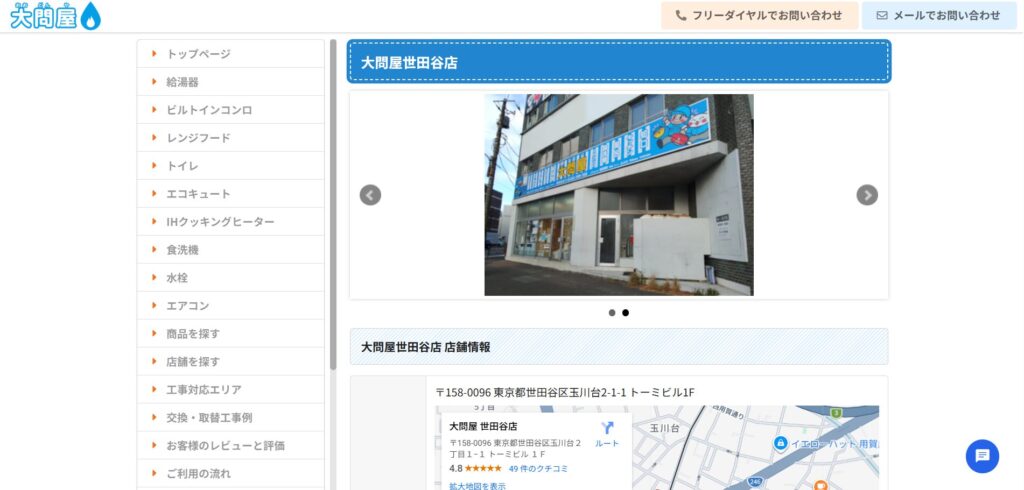This screenshot has width=1024, height=490.
Task: Click the storefront photo in the slideshow
Action: click(x=618, y=195)
